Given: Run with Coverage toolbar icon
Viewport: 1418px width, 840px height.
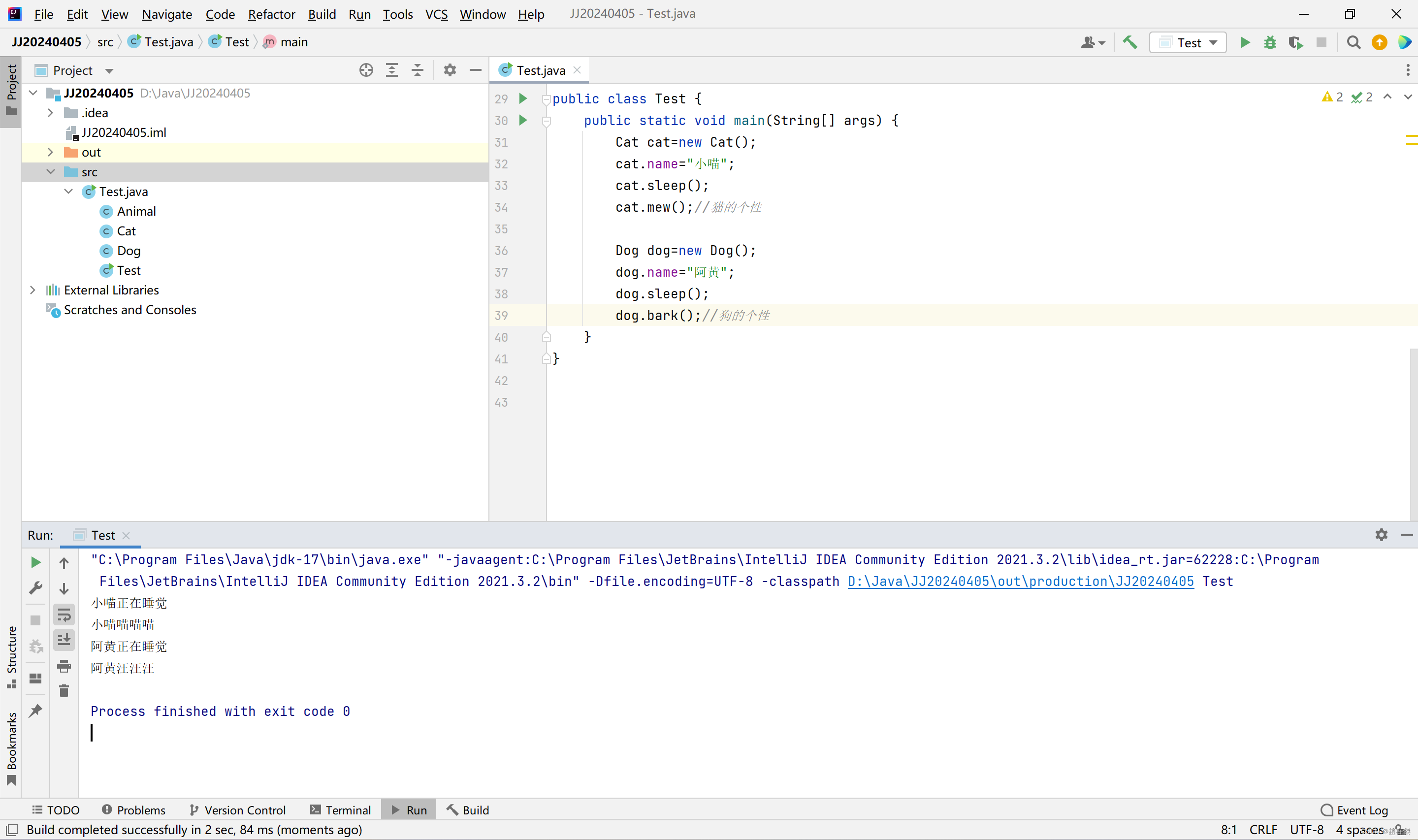Looking at the screenshot, I should [1295, 42].
